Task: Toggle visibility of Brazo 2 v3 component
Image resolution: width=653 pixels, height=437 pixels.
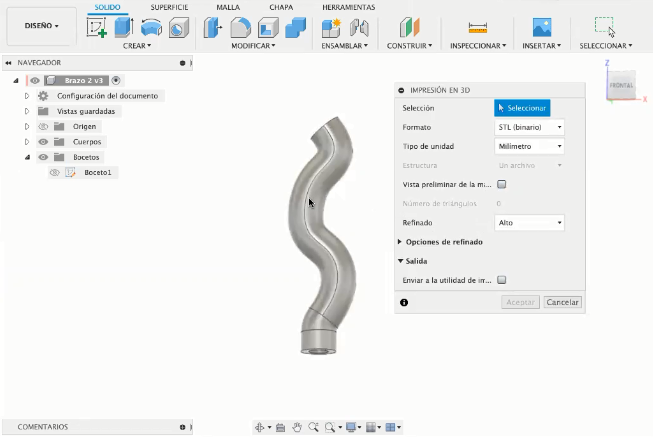Action: pos(35,80)
